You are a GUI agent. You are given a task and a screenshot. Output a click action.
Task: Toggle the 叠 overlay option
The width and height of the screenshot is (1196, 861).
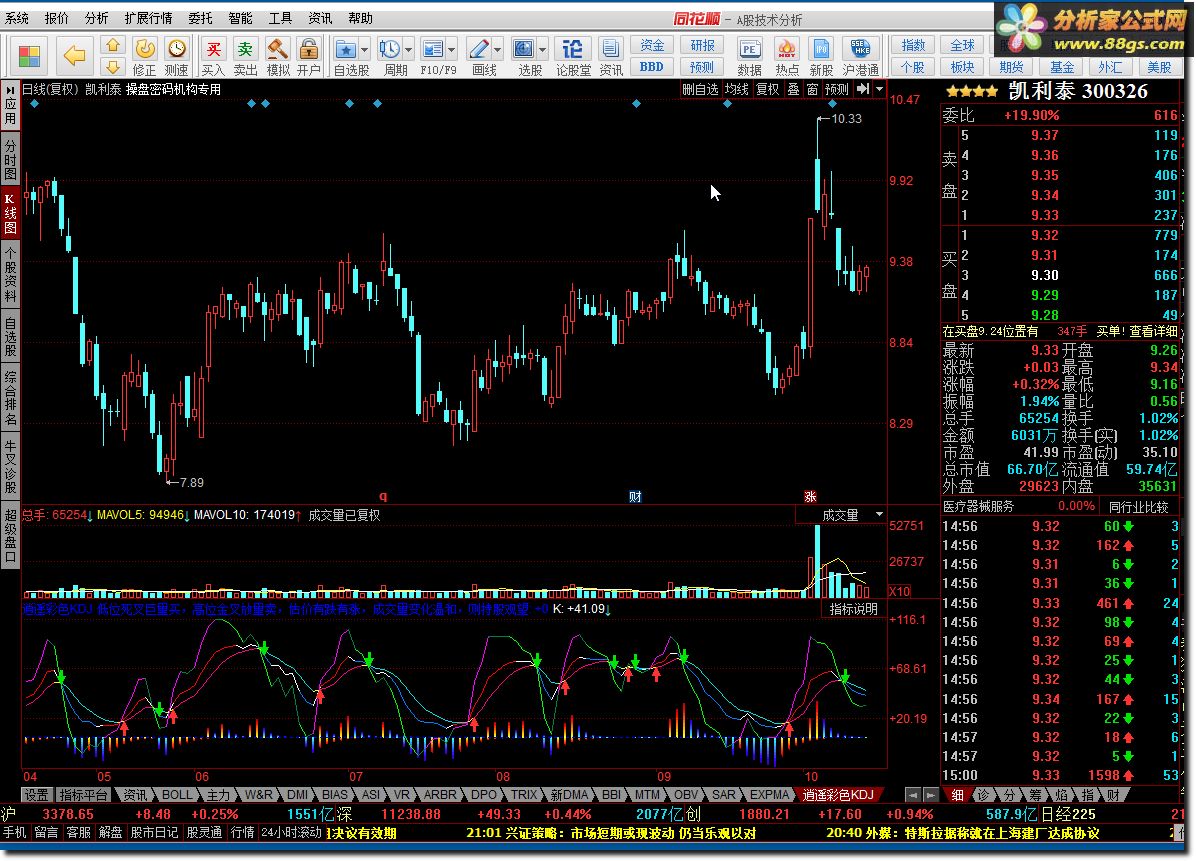click(793, 89)
